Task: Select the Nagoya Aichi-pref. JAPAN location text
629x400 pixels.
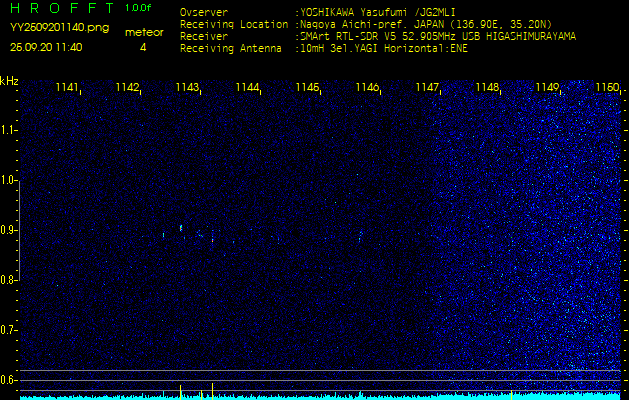Action: tap(426, 24)
